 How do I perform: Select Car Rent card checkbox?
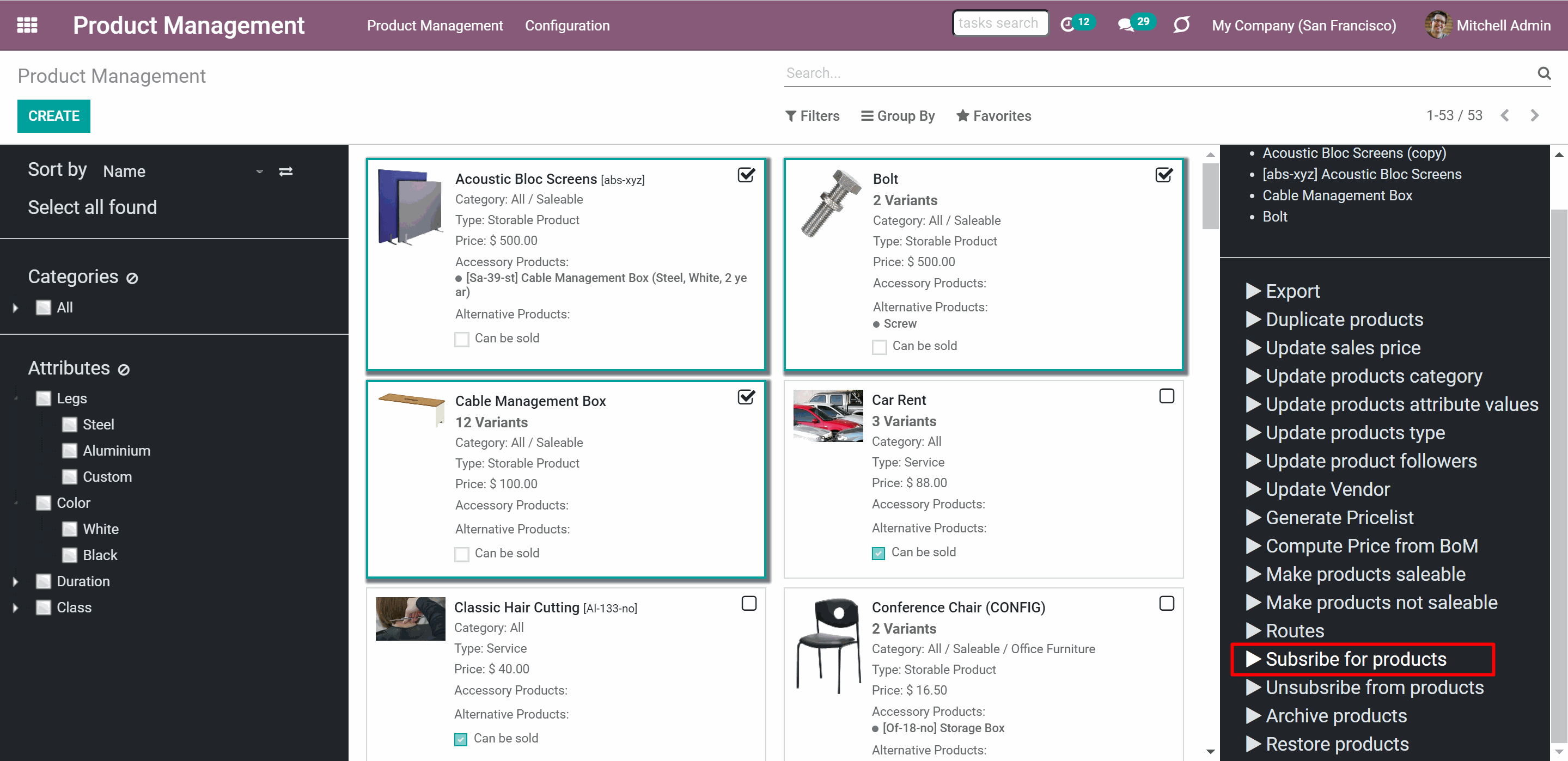pyautogui.click(x=1166, y=396)
